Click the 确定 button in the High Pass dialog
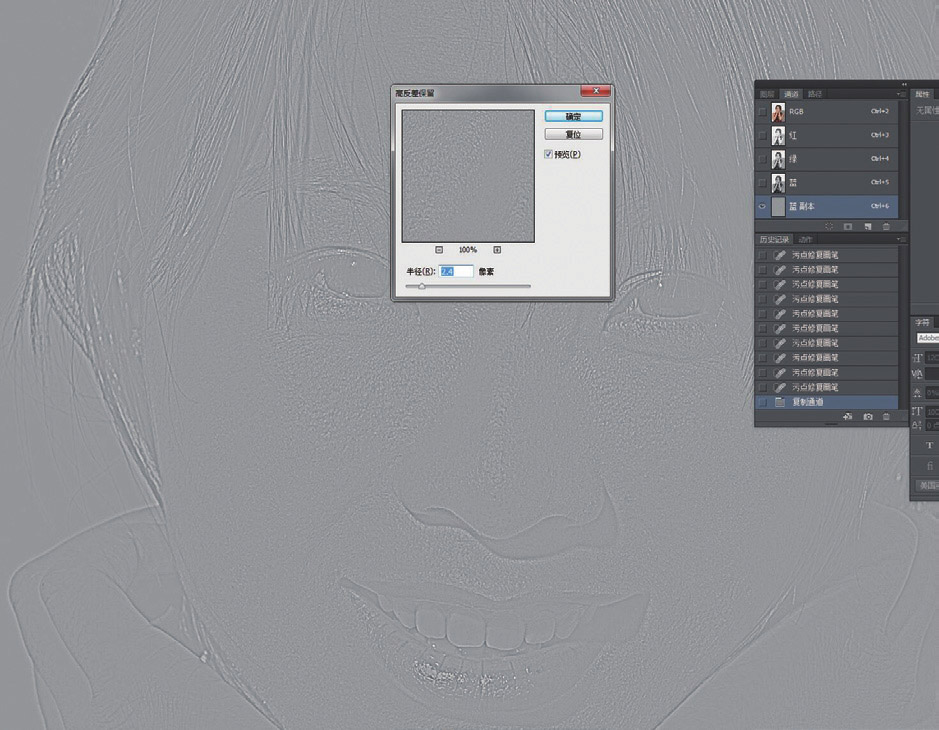This screenshot has height=730, width=939. pyautogui.click(x=573, y=116)
